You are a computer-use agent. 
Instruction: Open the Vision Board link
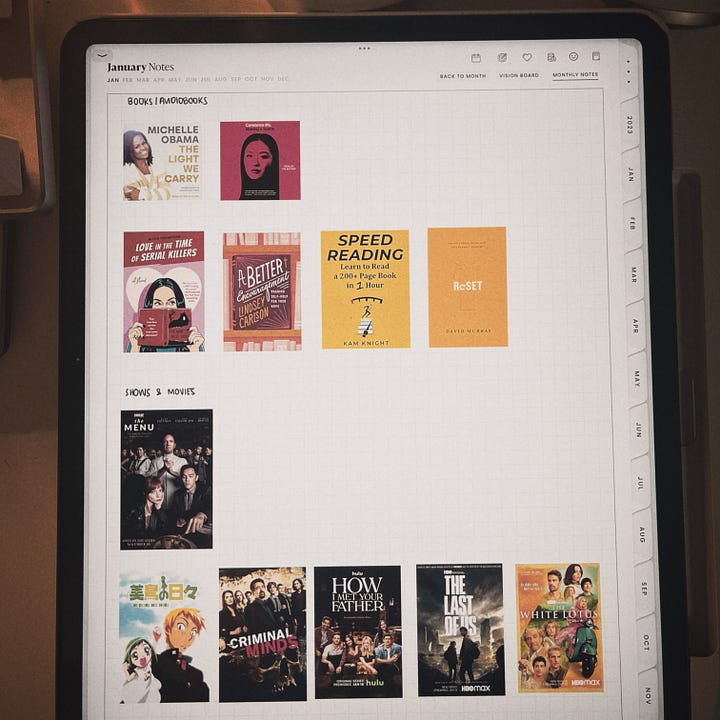pos(519,75)
